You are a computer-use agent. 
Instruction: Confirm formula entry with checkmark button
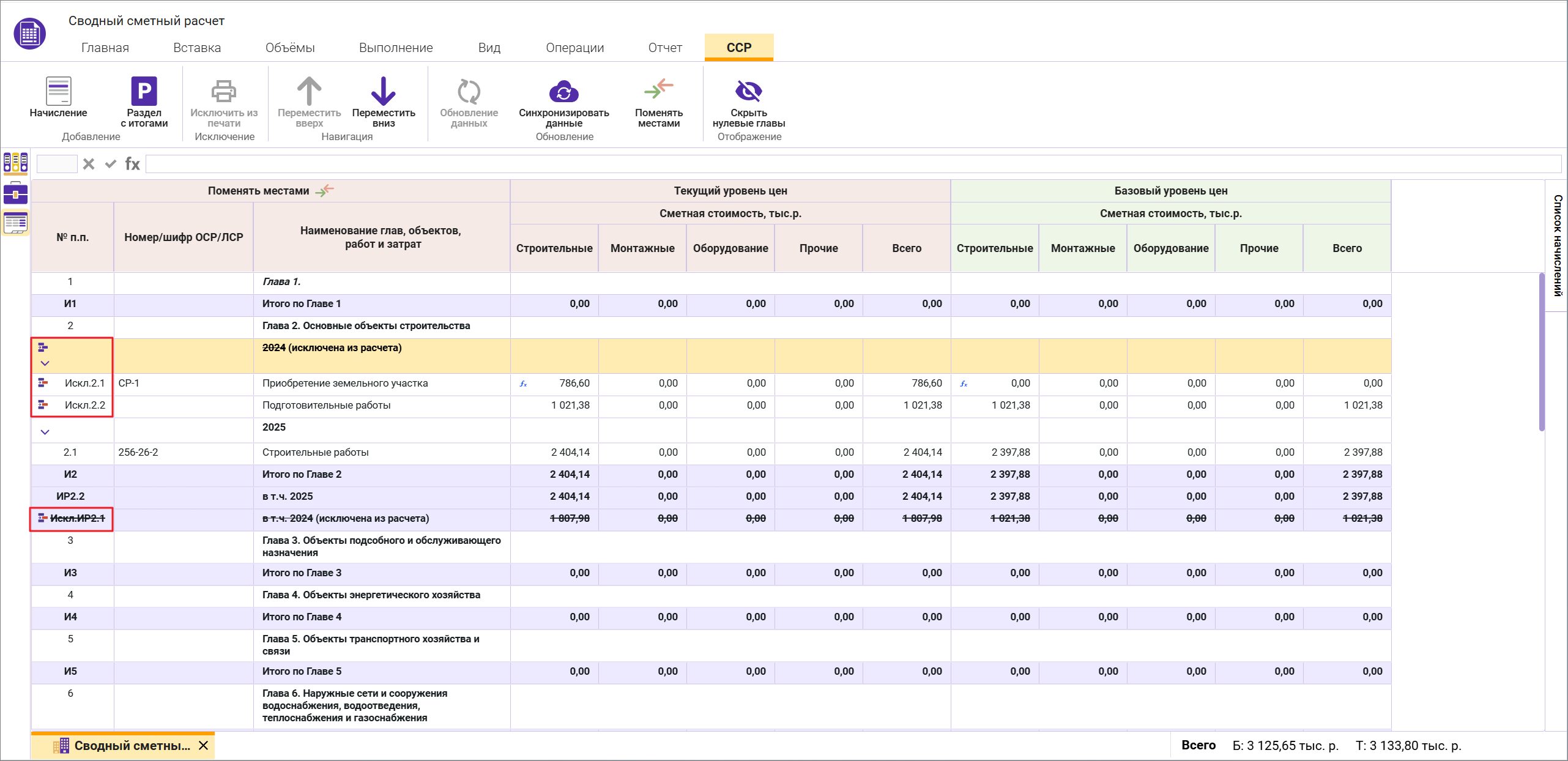pos(111,163)
